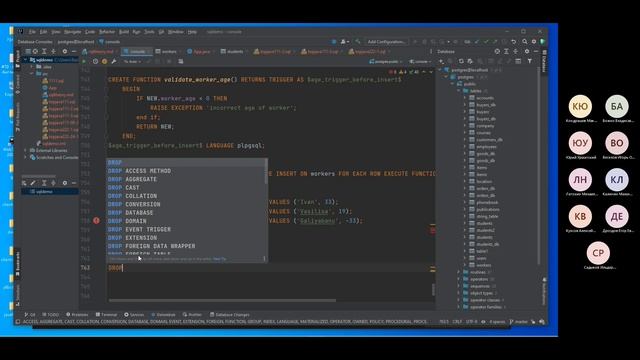Image resolution: width=640 pixels, height=360 pixels.
Task: Open the user account dropdown in main toolbar
Action: (x=344, y=42)
